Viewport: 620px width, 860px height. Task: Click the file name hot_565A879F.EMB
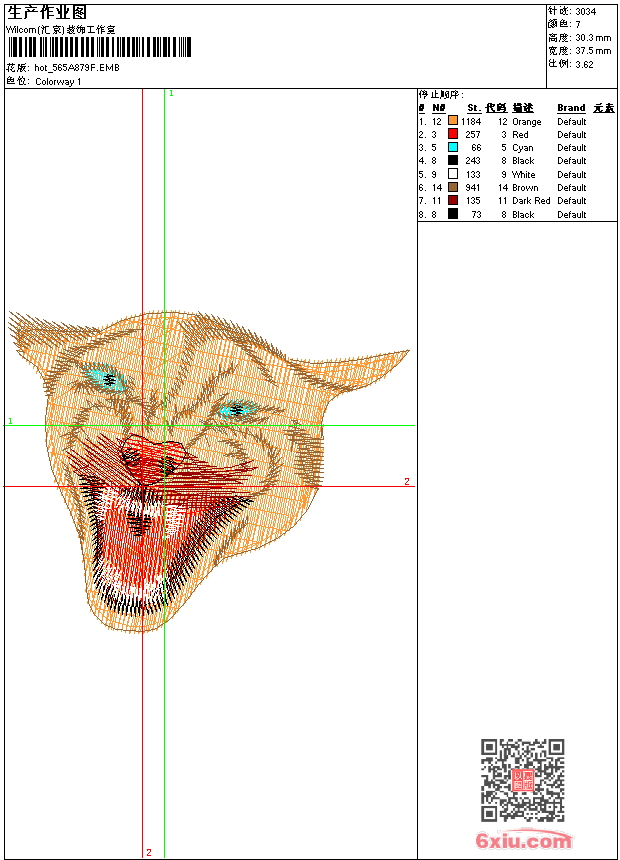(77, 68)
